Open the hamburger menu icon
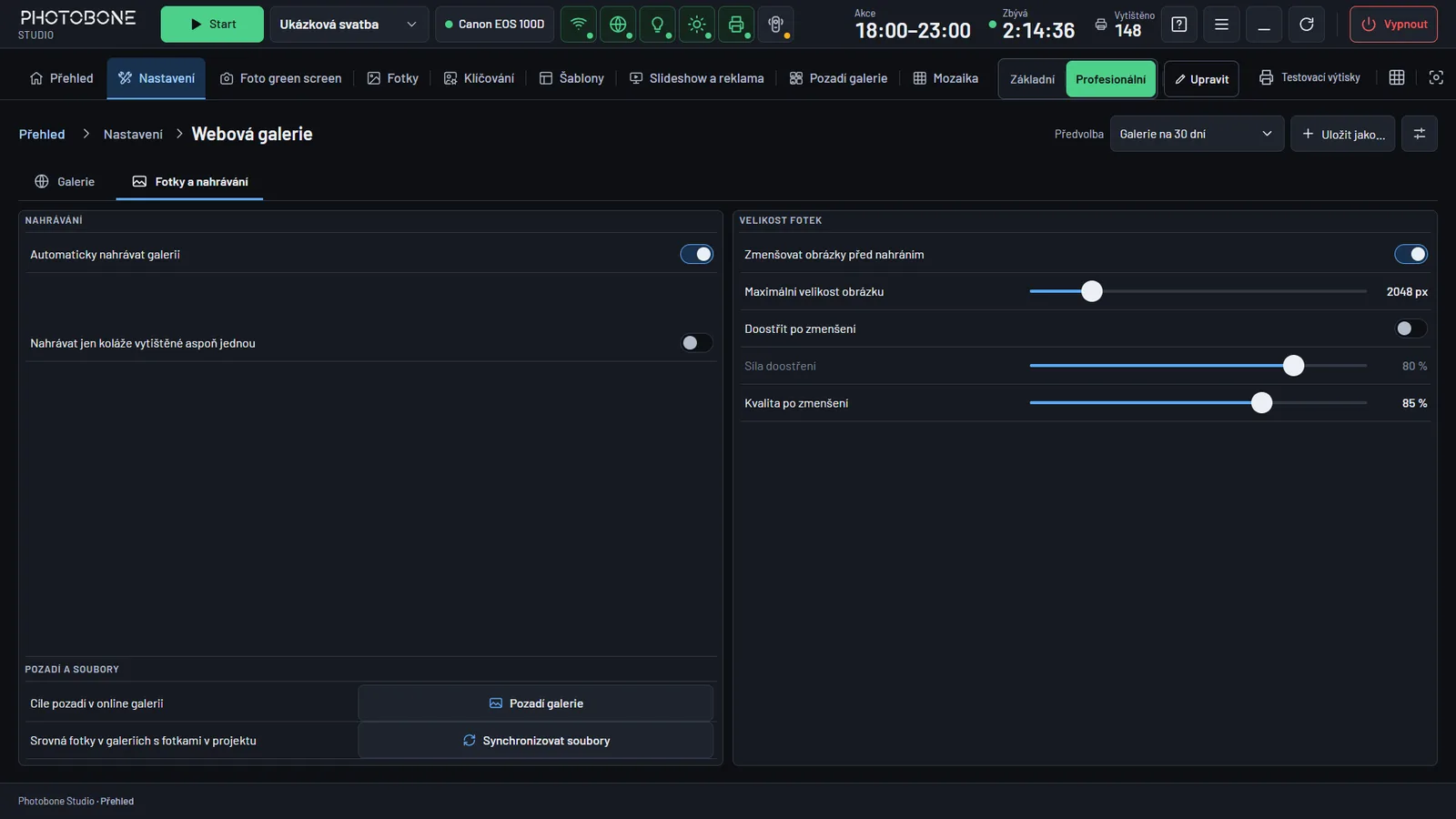Viewport: 1456px width, 819px height. [x=1221, y=25]
